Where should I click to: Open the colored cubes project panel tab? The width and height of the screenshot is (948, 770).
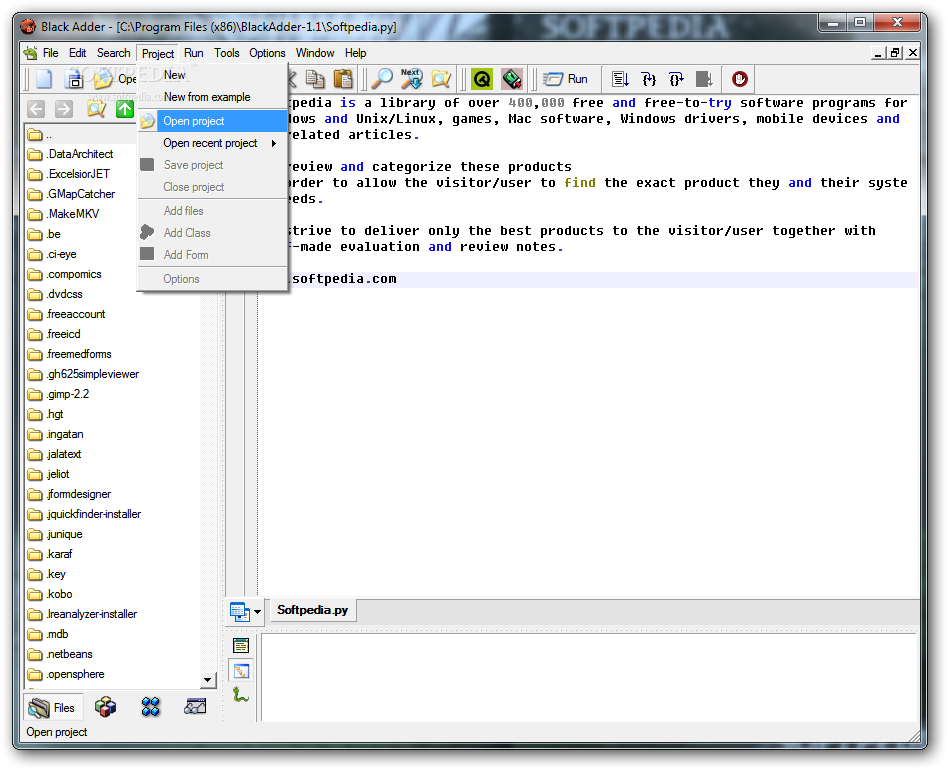click(x=105, y=707)
